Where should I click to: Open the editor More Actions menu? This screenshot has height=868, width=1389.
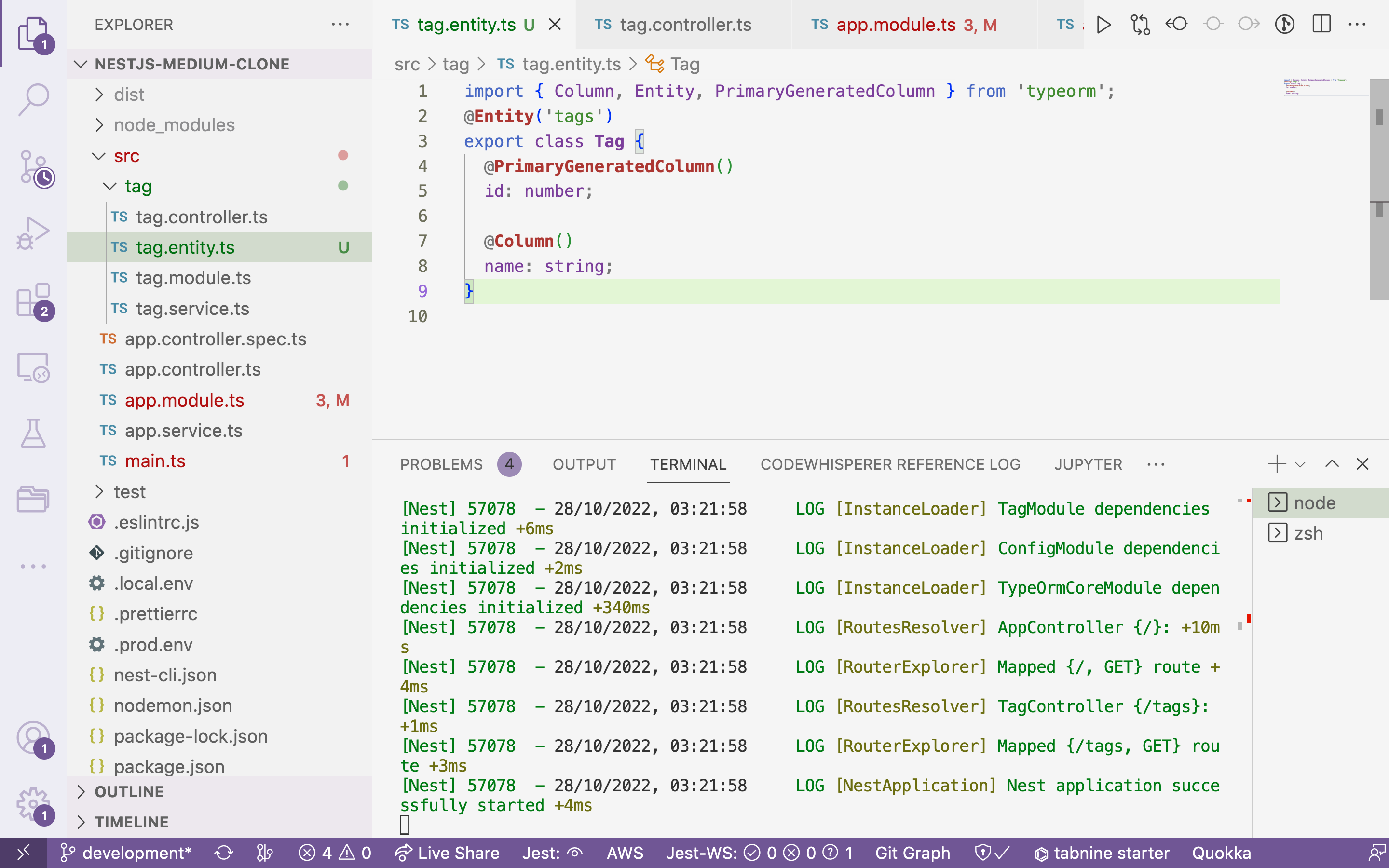click(x=1357, y=24)
